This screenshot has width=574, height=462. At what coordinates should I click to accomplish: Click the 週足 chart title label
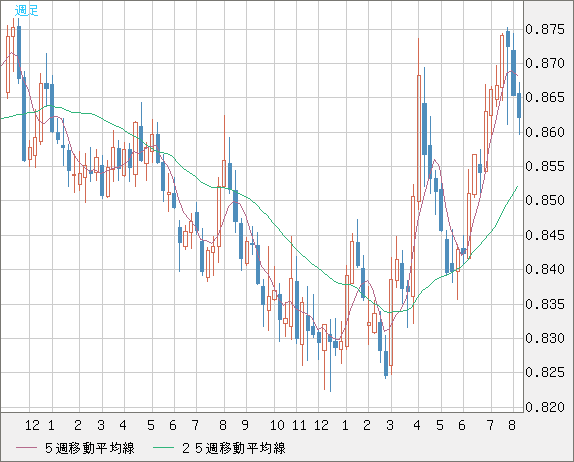(x=26, y=10)
